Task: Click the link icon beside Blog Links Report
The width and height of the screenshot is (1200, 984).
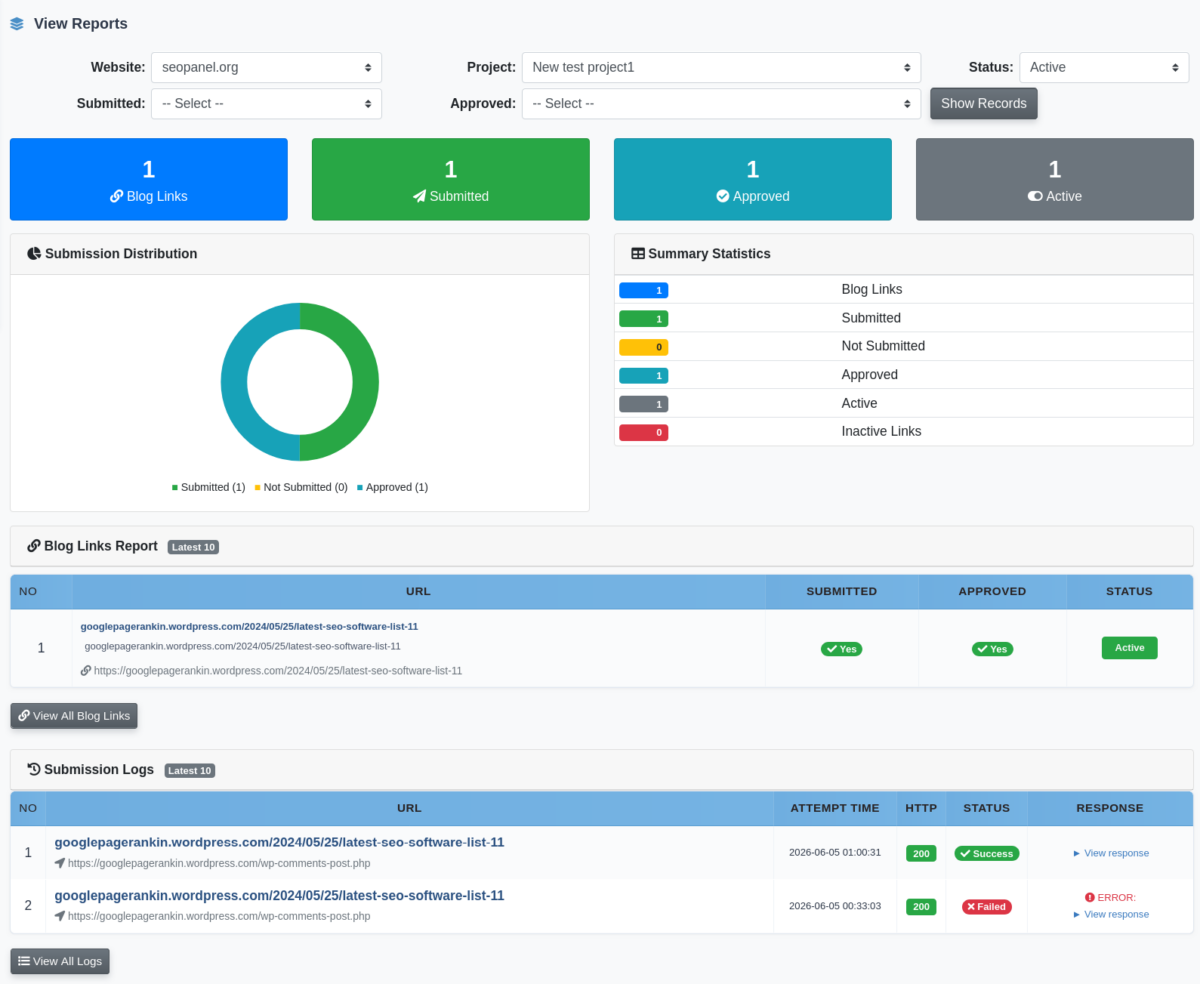Action: [x=34, y=546]
